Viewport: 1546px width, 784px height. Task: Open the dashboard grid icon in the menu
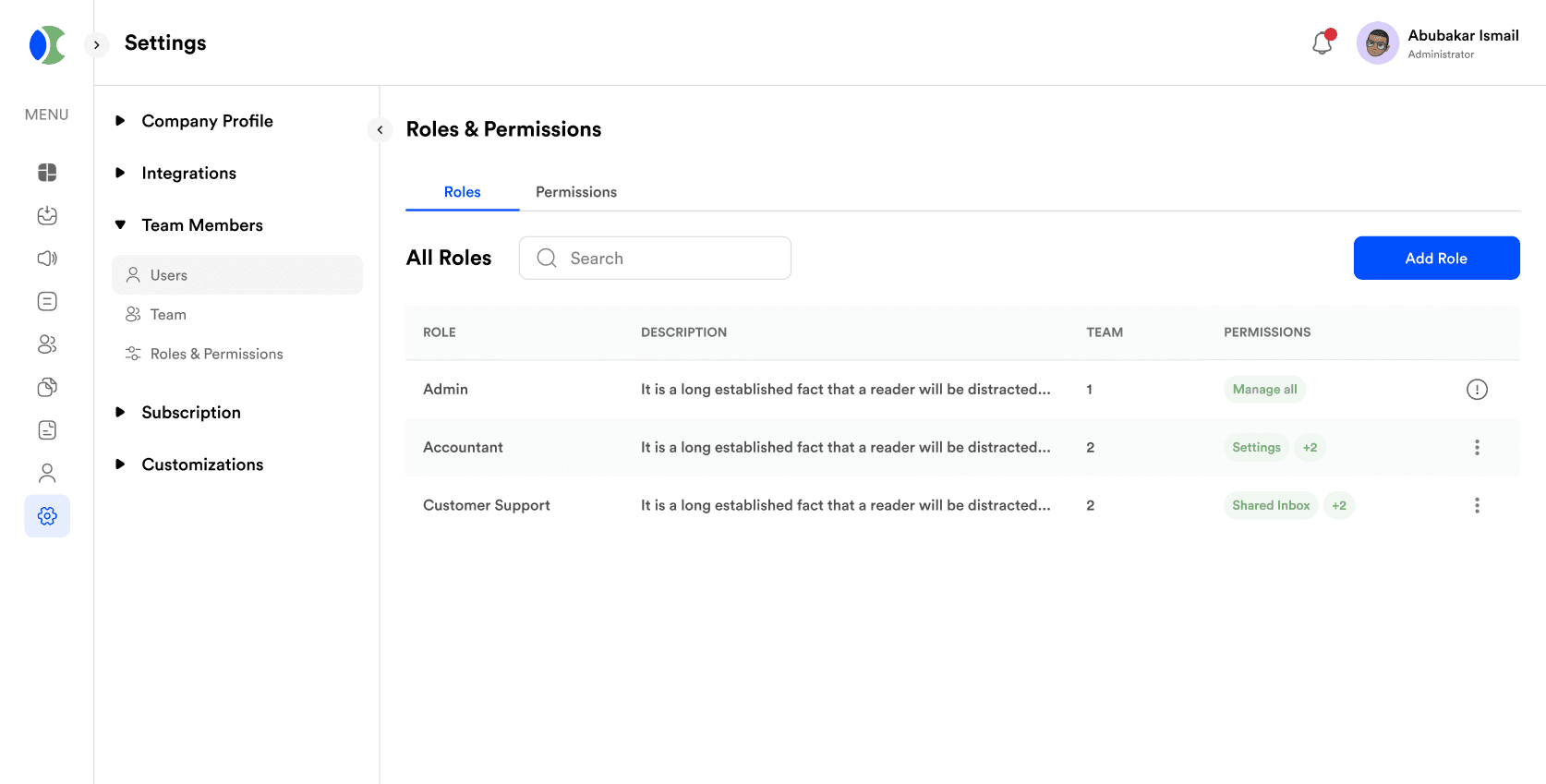47,173
